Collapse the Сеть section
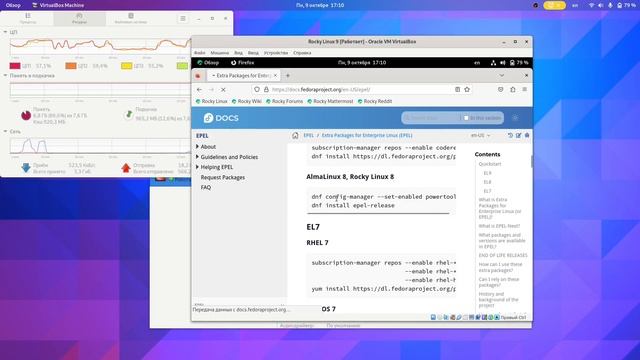The height and width of the screenshot is (360, 640). coord(6,131)
